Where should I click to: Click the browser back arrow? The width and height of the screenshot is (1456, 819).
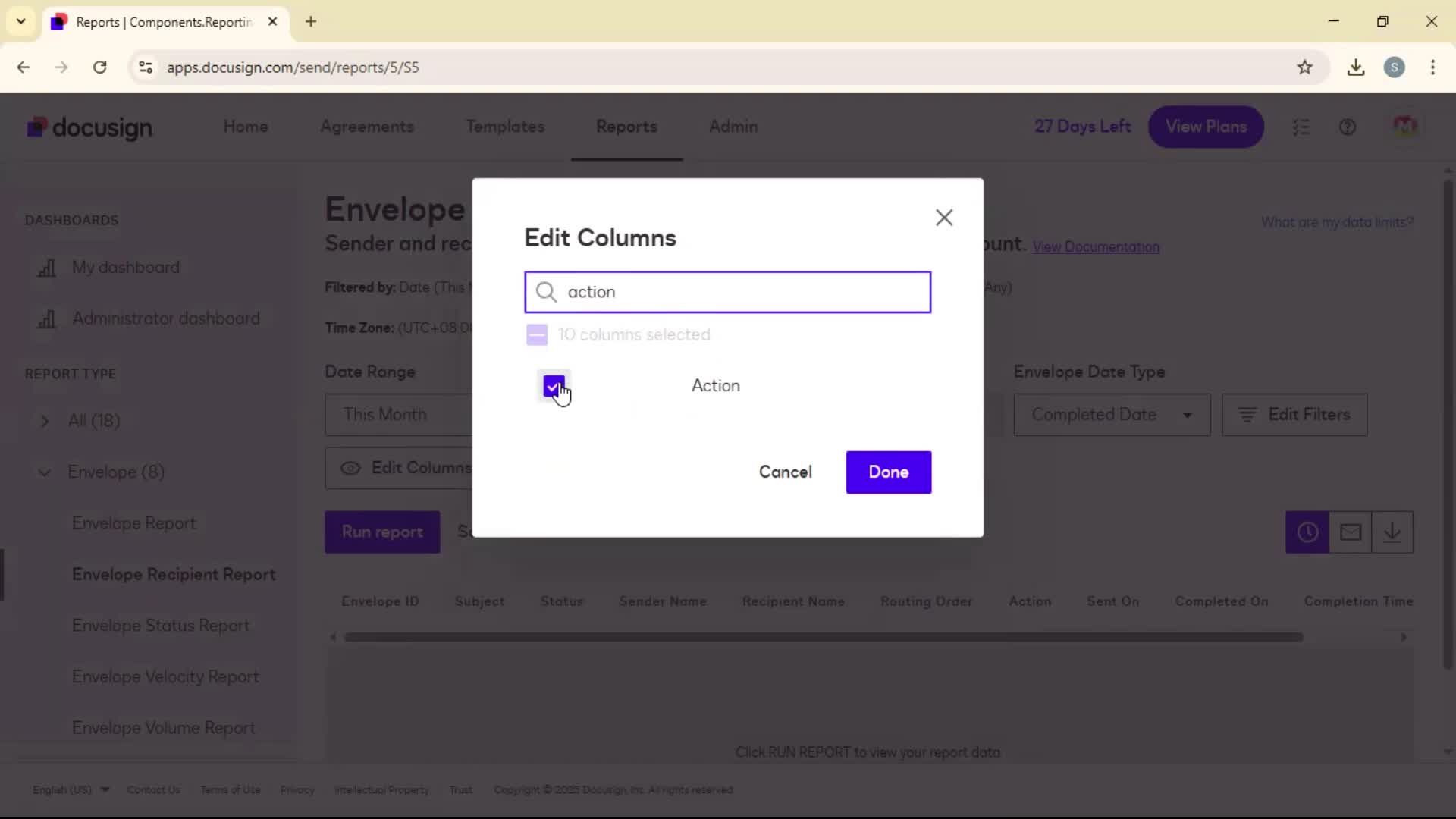click(24, 67)
